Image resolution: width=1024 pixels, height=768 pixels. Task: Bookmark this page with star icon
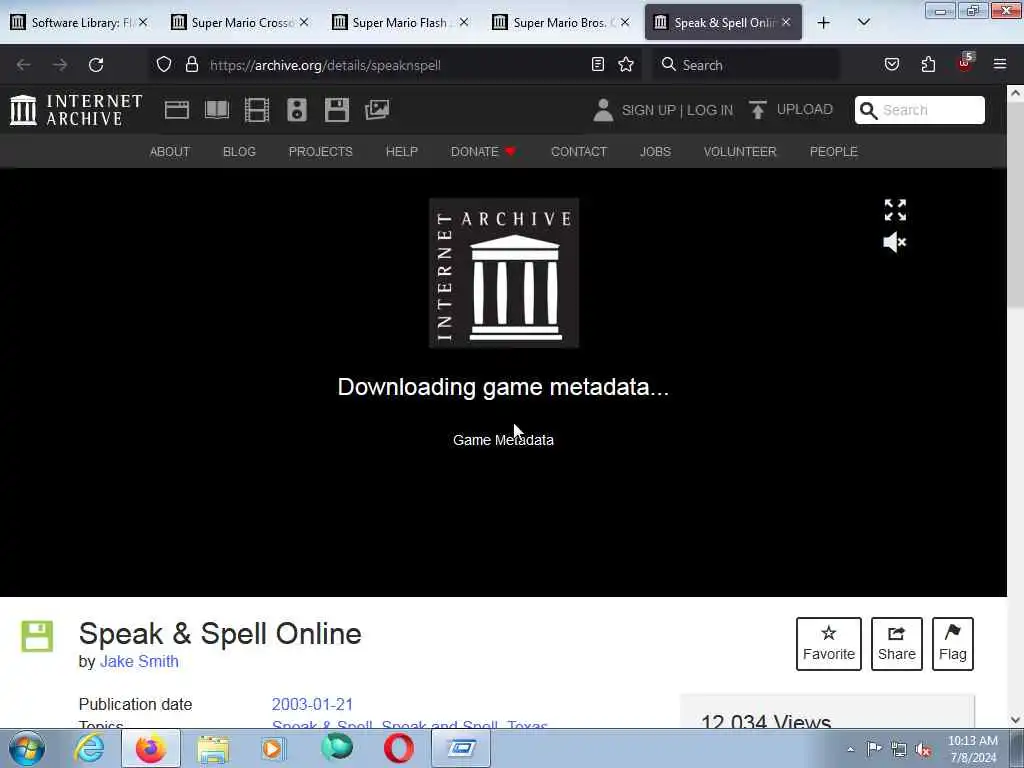(x=626, y=64)
